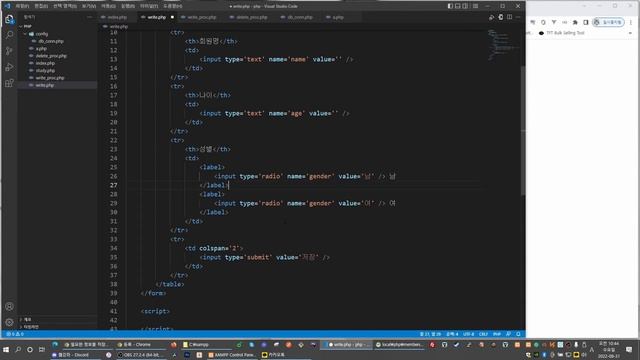Open delete_proc.php in the Explorer tree
The width and height of the screenshot is (640, 360).
tap(57, 56)
